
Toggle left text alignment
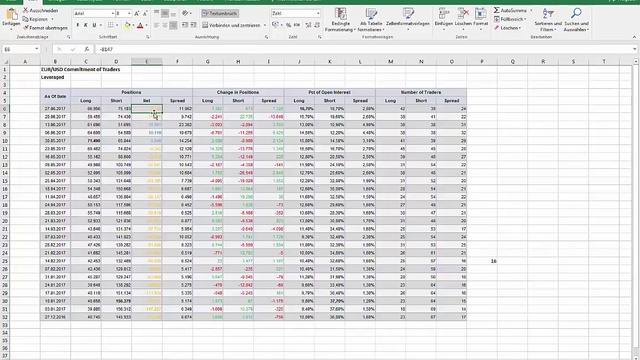click(x=157, y=25)
